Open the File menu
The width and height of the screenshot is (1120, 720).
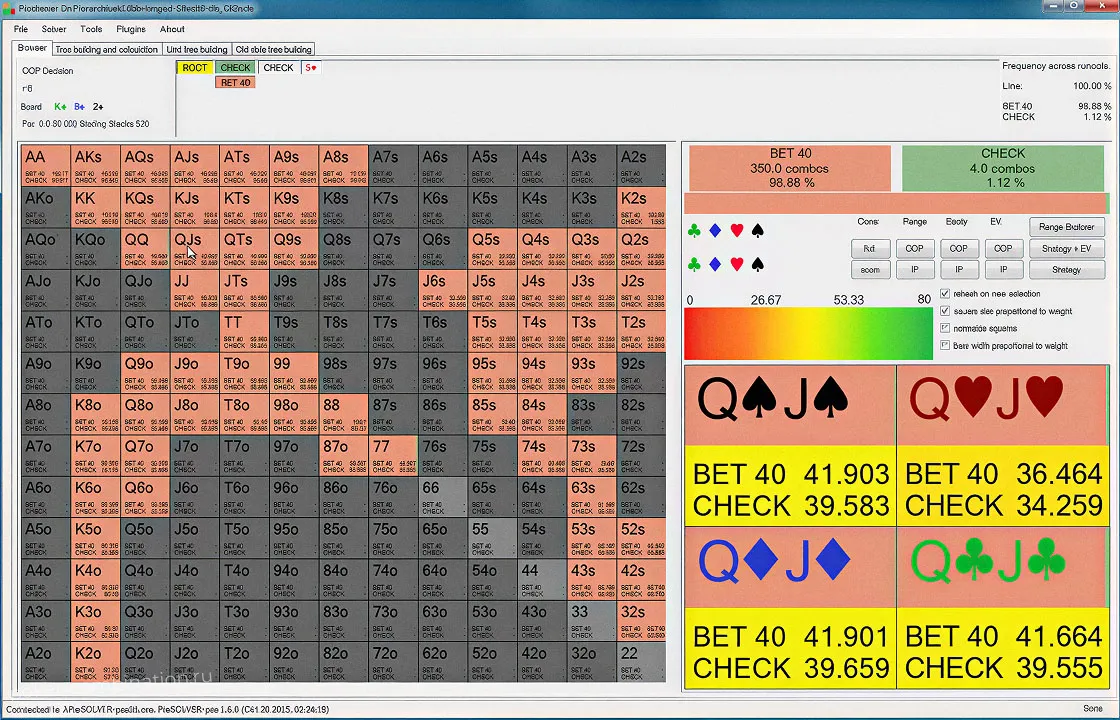[x=21, y=29]
